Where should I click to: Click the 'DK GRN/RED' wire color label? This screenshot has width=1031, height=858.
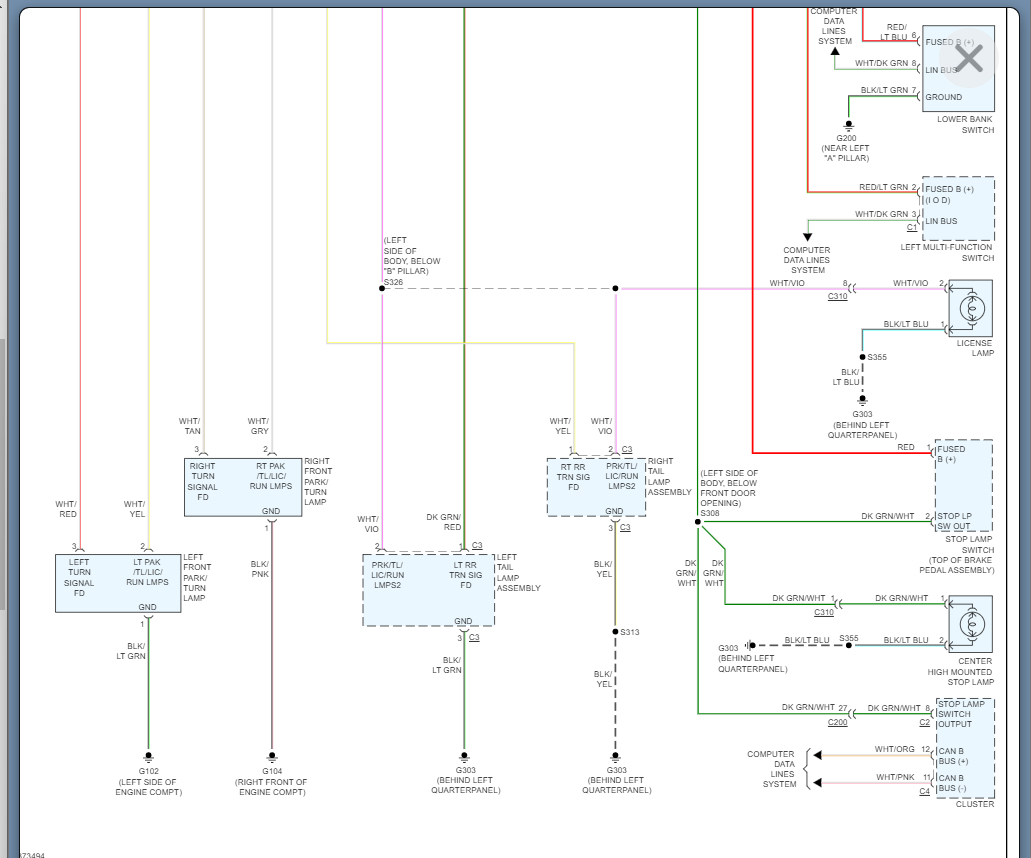444,522
